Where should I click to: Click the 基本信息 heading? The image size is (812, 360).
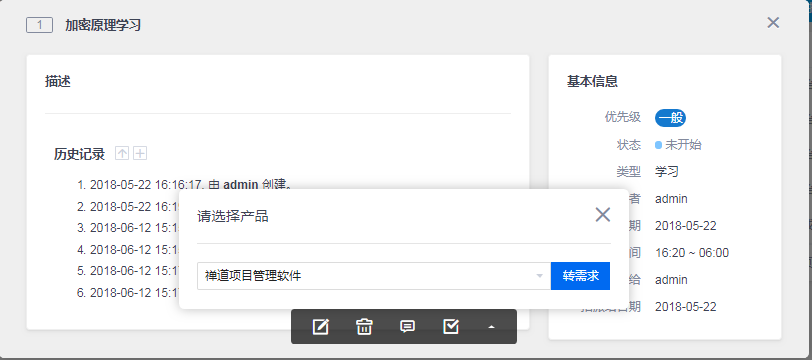(x=592, y=81)
